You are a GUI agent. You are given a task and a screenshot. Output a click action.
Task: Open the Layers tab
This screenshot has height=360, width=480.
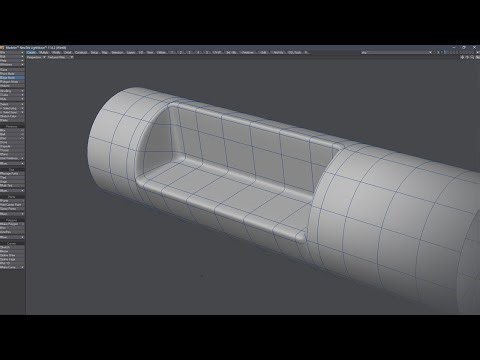[x=131, y=52]
